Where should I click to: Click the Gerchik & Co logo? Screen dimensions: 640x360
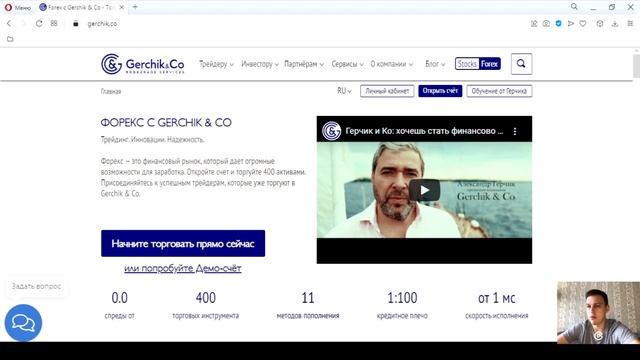142,64
